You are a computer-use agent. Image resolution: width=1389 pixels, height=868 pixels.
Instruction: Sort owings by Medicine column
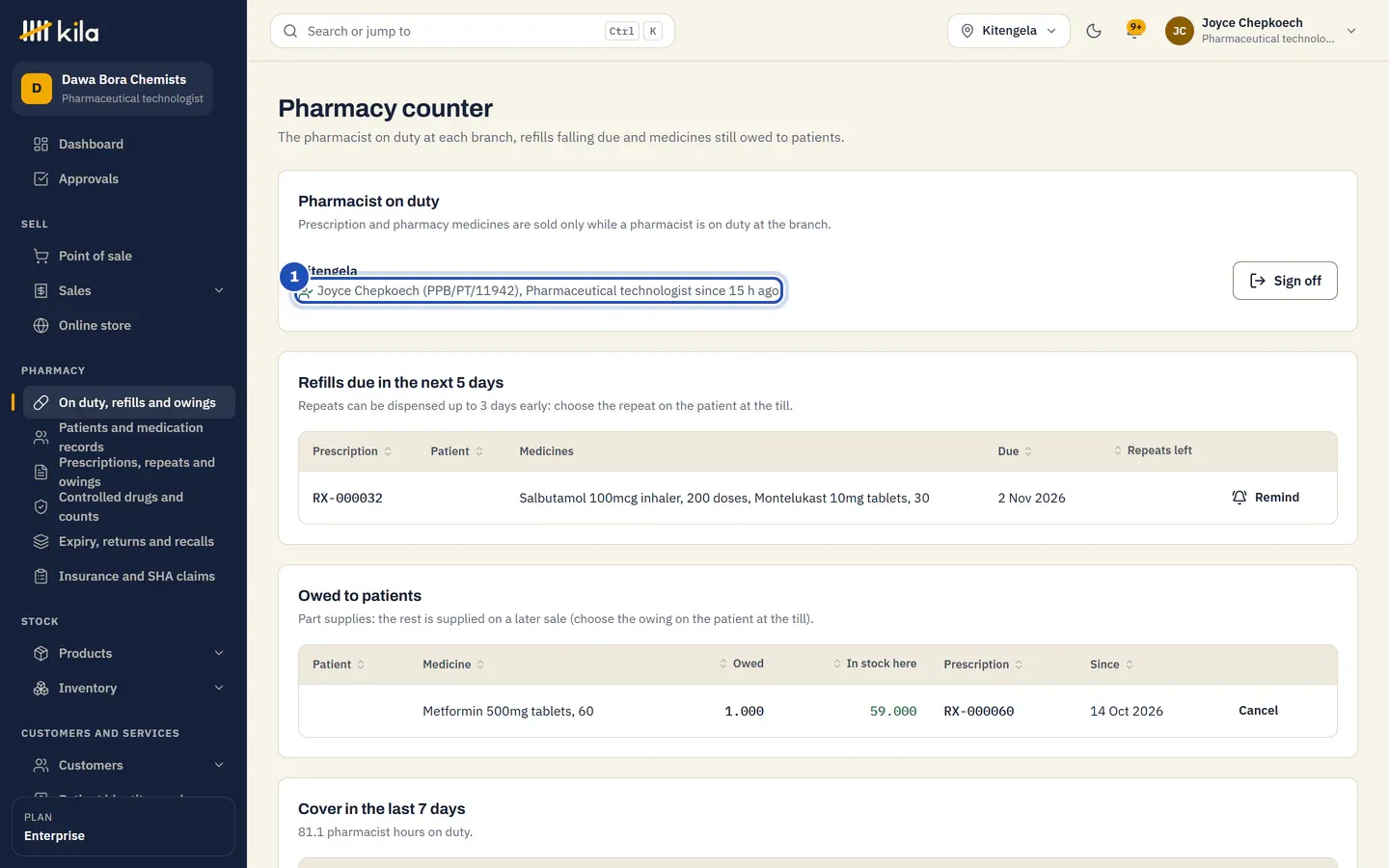(x=453, y=665)
